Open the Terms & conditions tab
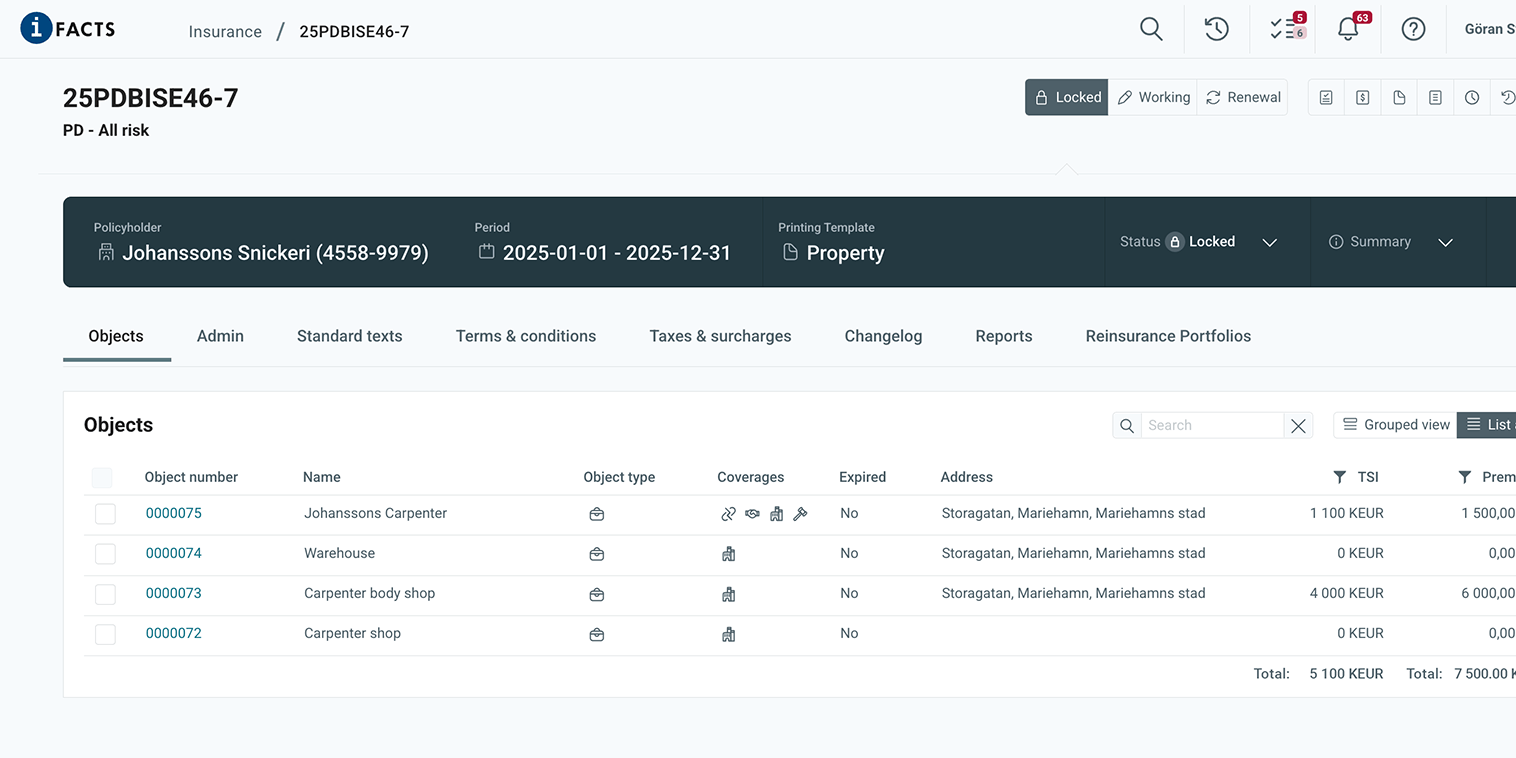This screenshot has width=1516, height=758. [525, 336]
